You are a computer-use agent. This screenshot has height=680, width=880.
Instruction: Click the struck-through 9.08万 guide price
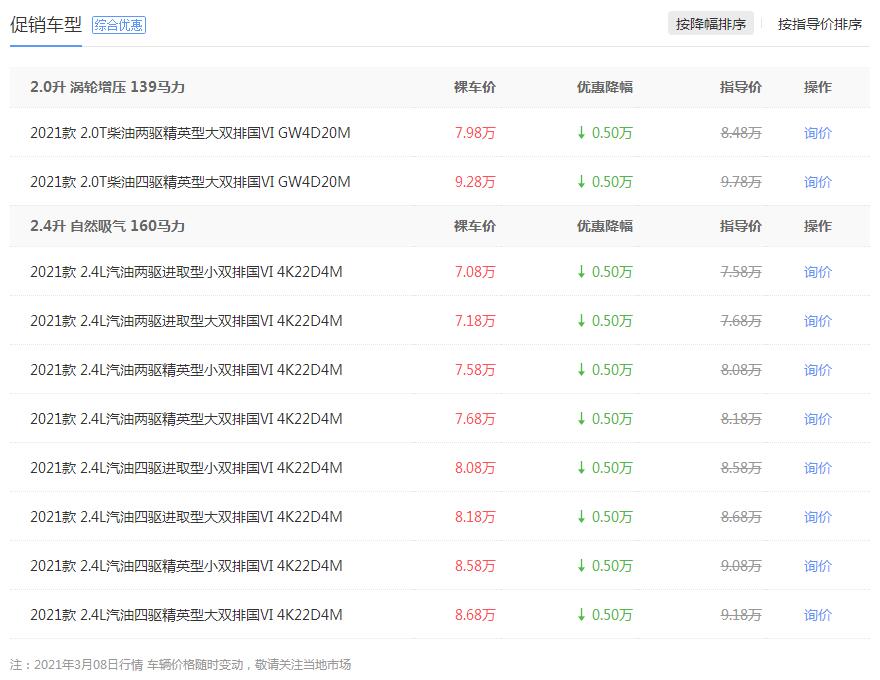coord(741,566)
